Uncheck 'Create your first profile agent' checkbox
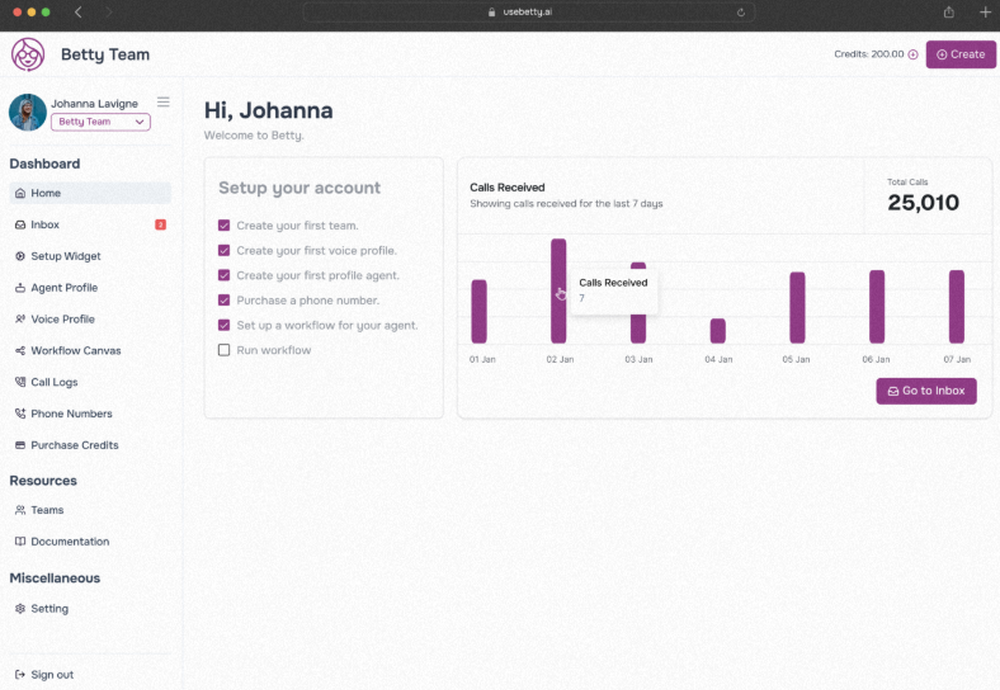 pos(224,275)
